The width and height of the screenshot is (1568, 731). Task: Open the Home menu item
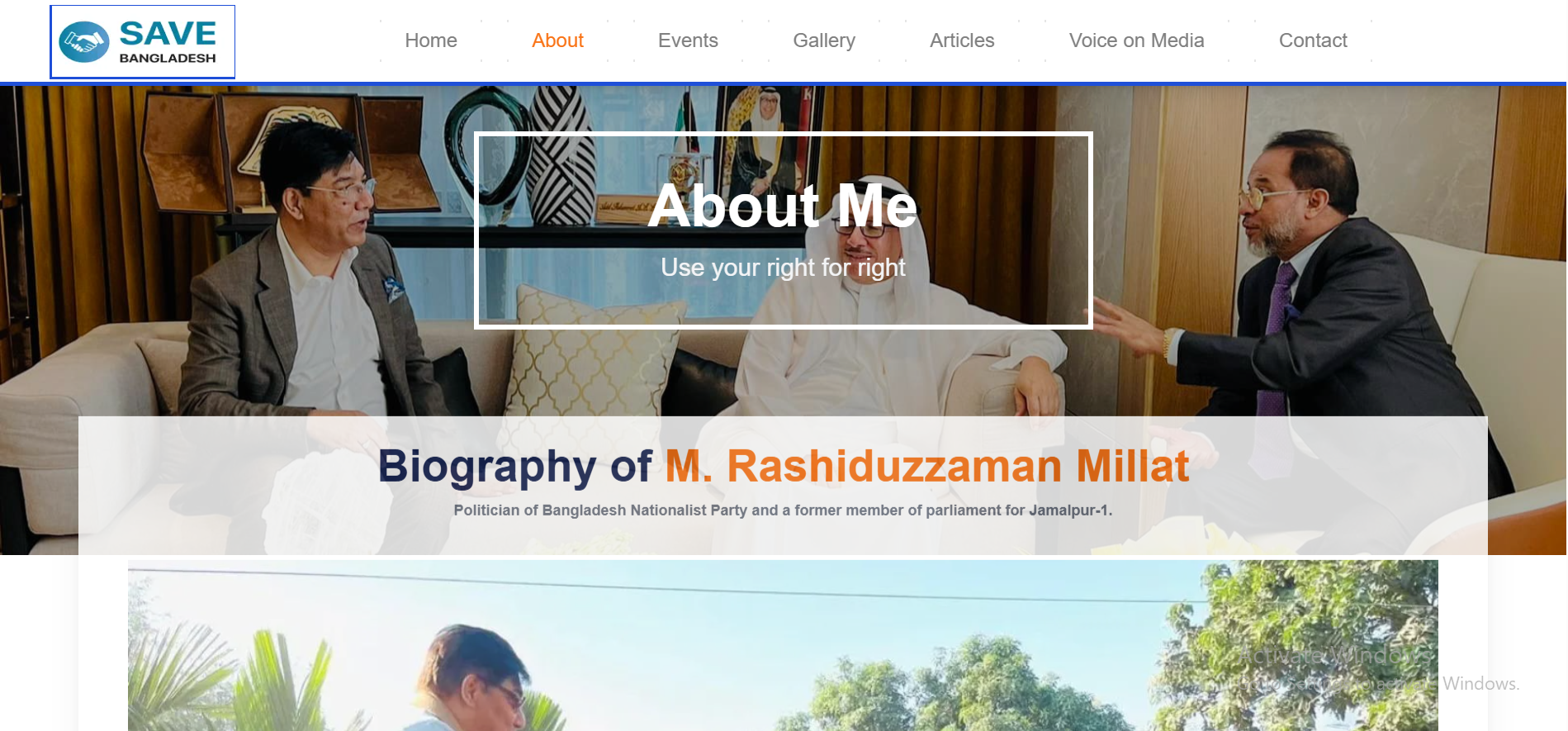tap(431, 40)
